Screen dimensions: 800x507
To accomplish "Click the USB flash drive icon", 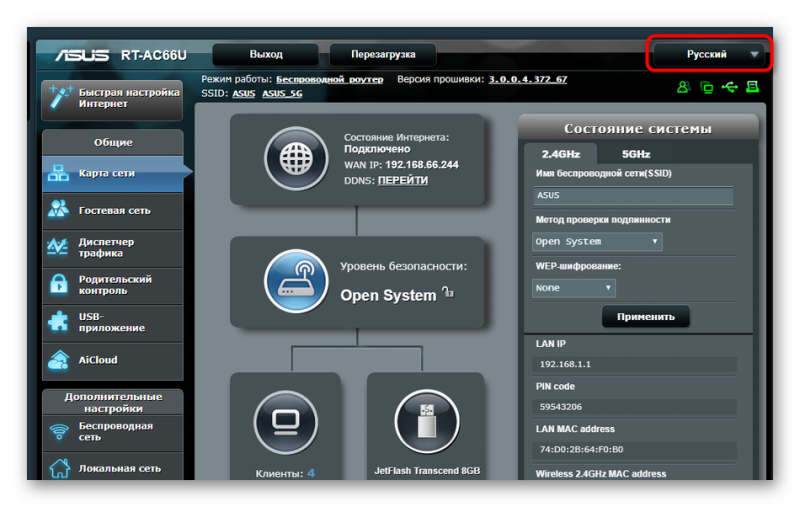I will point(427,421).
